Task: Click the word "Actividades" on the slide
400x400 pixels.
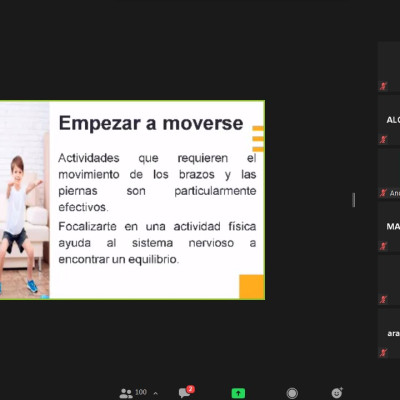Action: (89, 158)
